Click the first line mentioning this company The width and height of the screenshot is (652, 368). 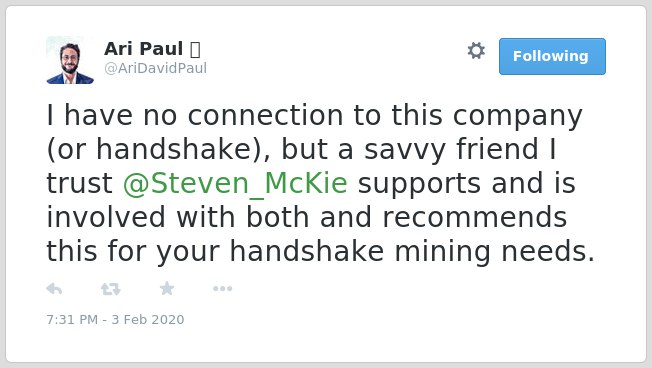click(314, 115)
